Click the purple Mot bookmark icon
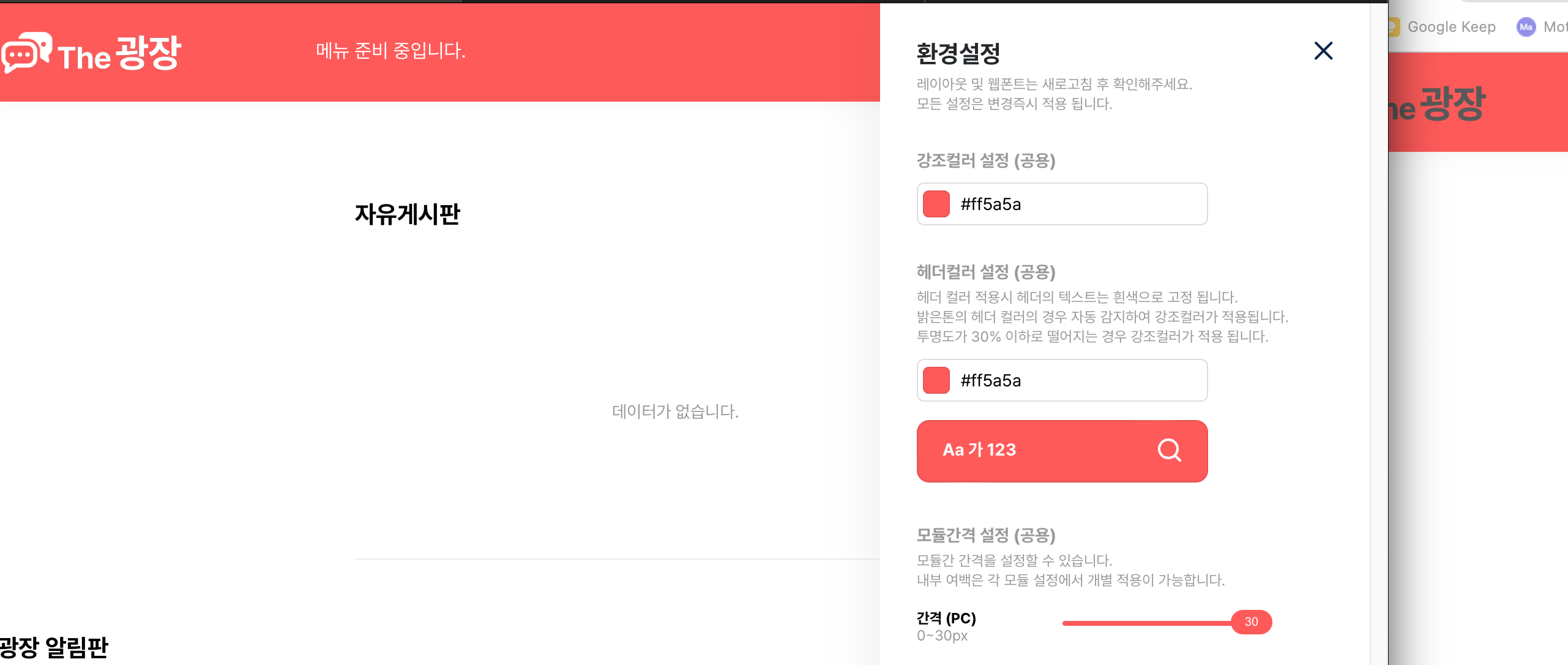The height and width of the screenshot is (665, 1568). (x=1526, y=26)
